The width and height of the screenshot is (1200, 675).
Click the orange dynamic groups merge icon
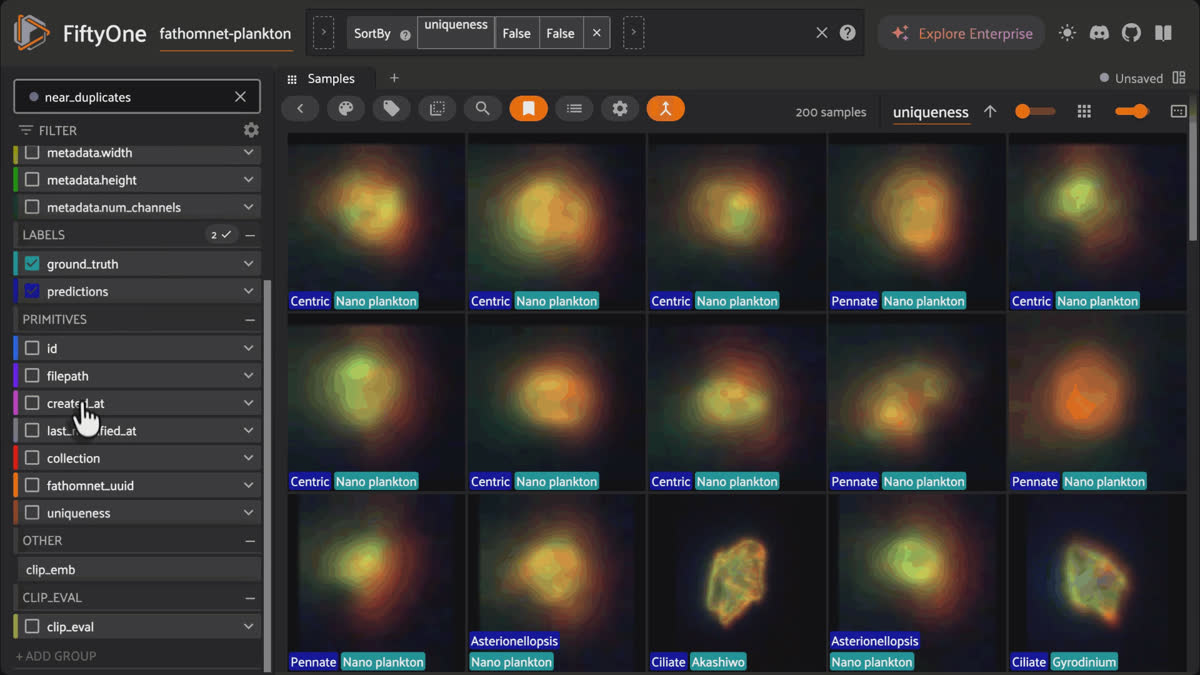(x=666, y=109)
